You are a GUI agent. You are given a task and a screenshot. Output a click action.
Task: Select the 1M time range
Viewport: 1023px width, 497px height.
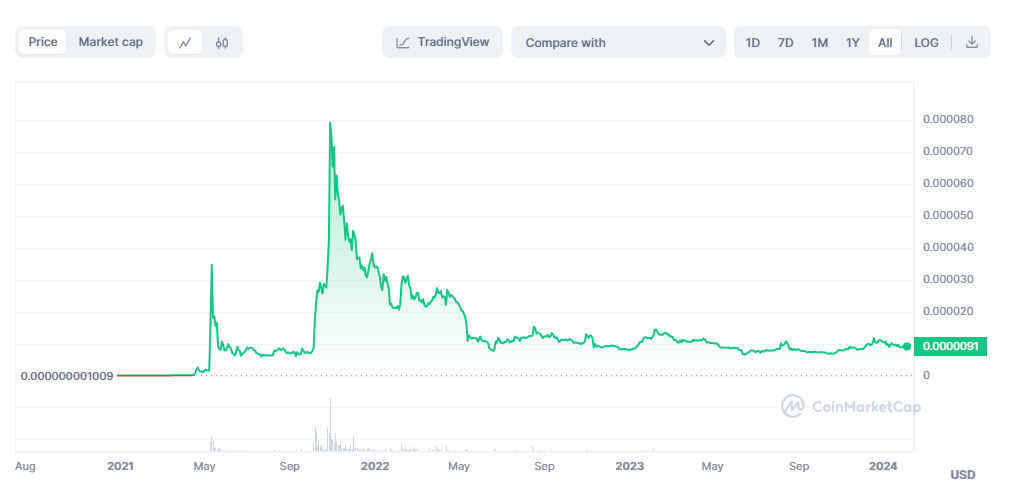pos(820,42)
